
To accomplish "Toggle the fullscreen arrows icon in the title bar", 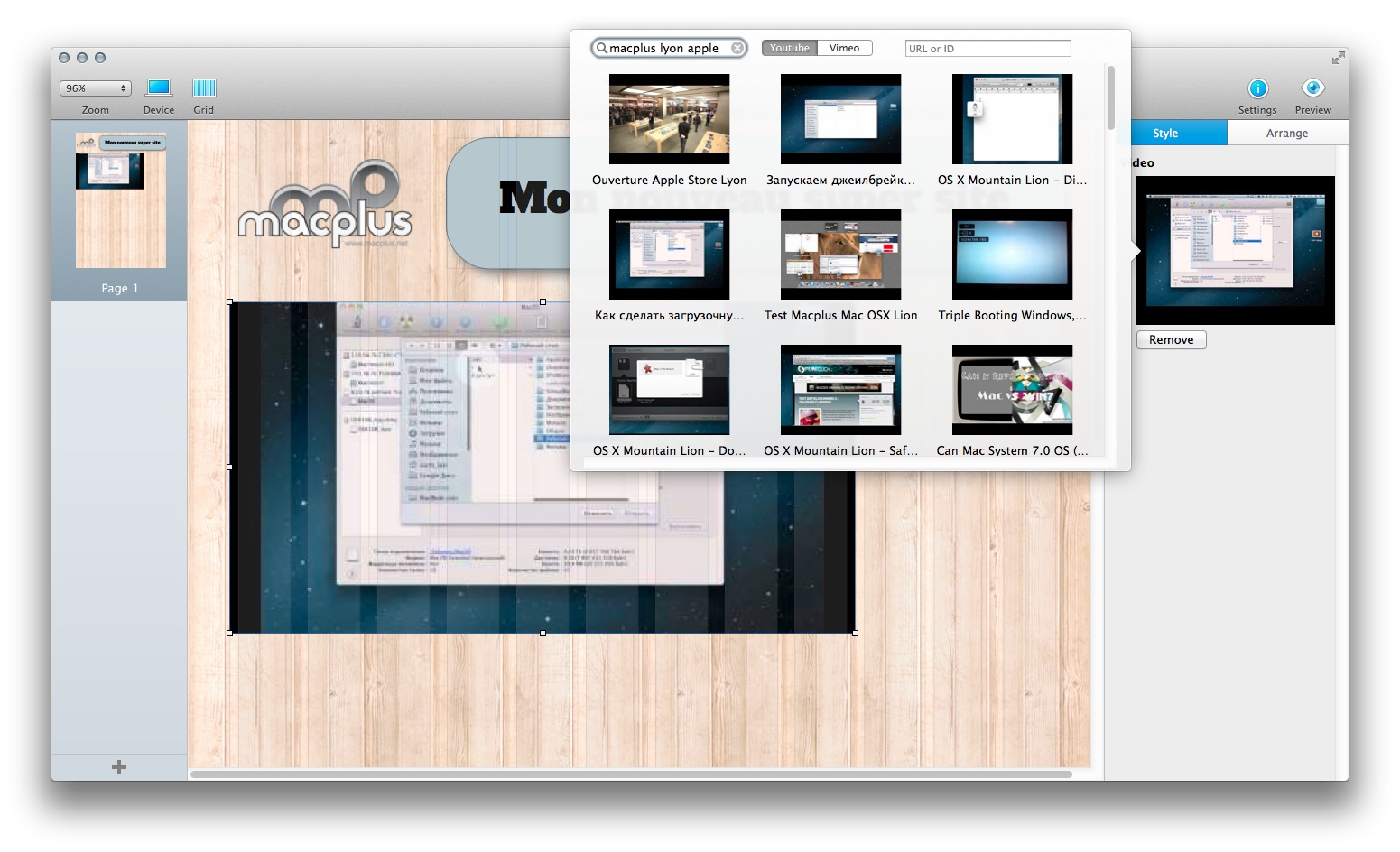I will pyautogui.click(x=1338, y=58).
